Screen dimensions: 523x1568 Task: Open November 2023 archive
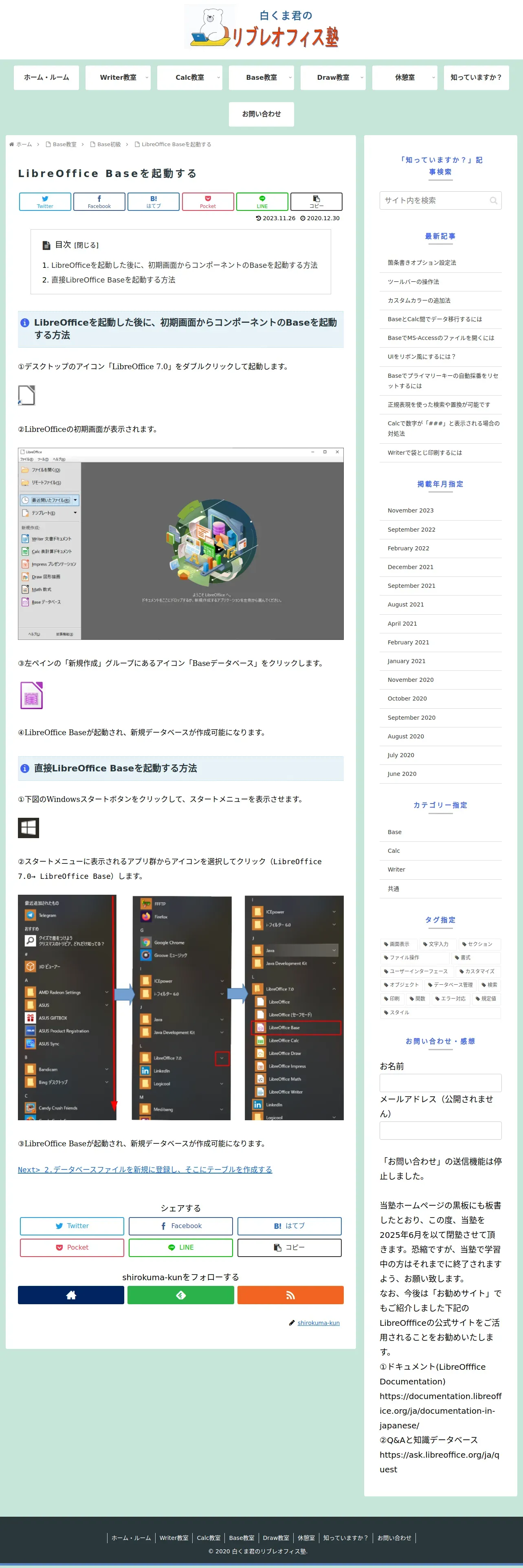coord(411,511)
